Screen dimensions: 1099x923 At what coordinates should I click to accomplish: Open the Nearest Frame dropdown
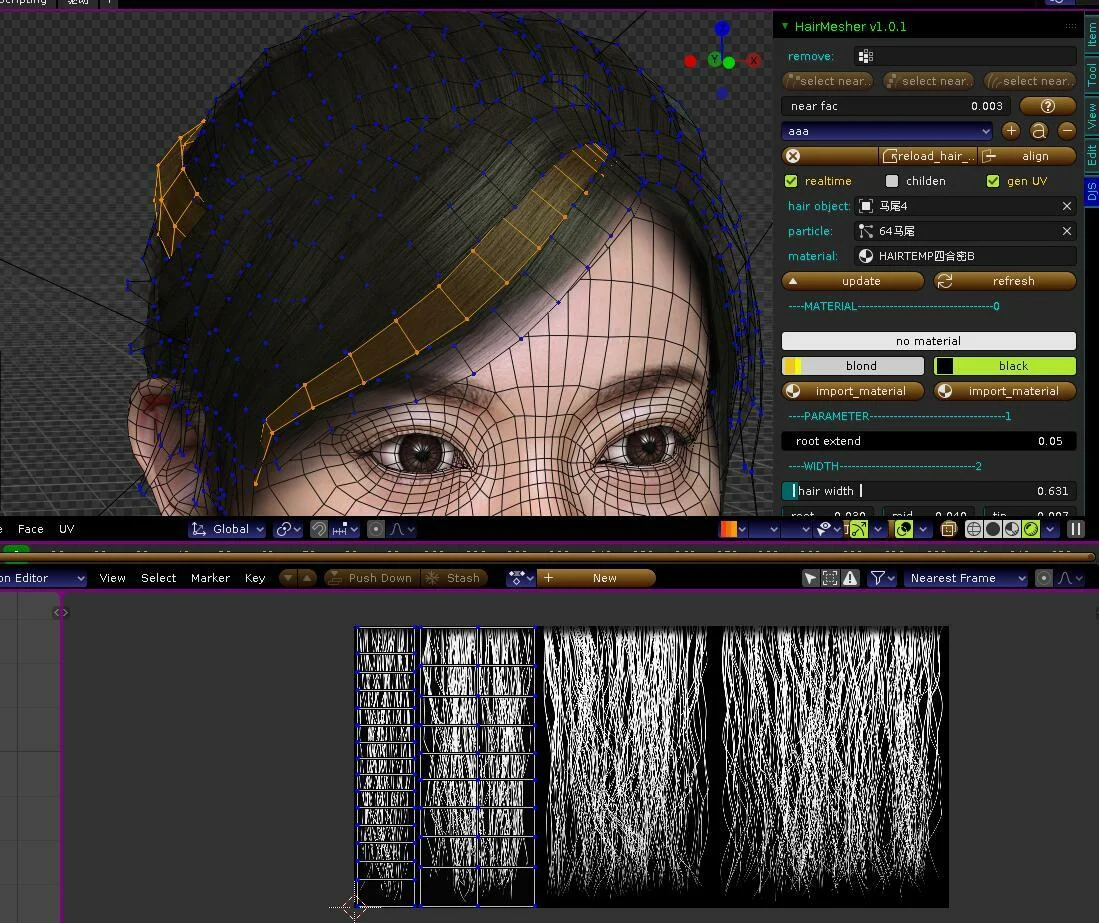pyautogui.click(x=964, y=578)
